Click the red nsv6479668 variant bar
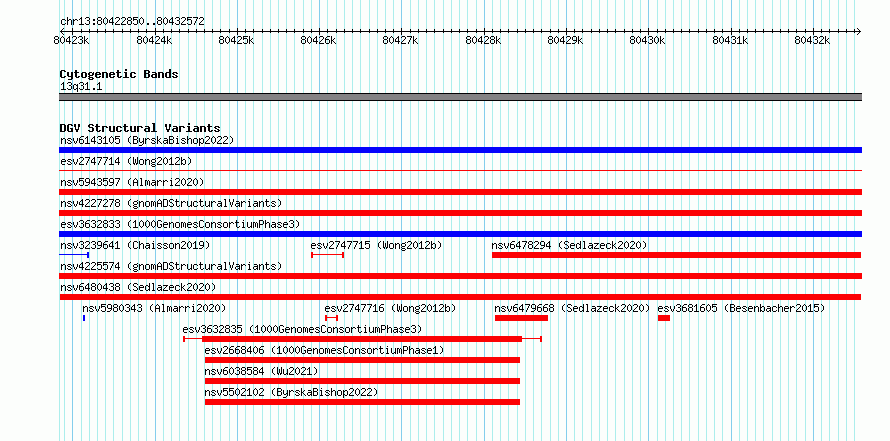890x441 pixels. (521, 318)
